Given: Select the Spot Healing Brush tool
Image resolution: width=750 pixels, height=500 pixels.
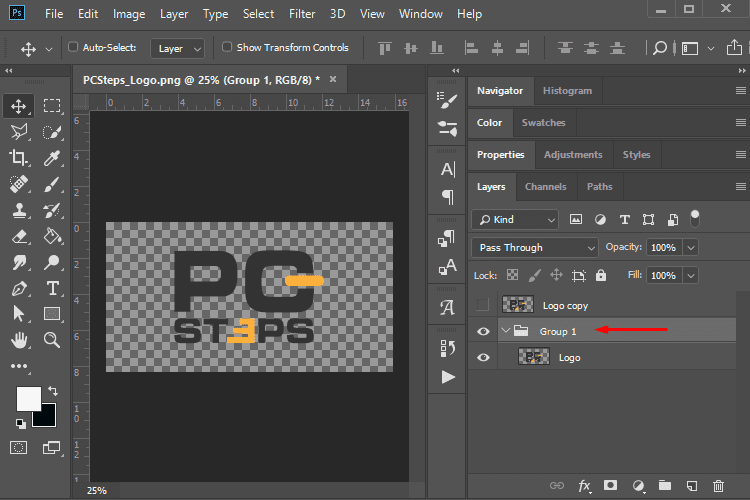Looking at the screenshot, I should (x=19, y=184).
